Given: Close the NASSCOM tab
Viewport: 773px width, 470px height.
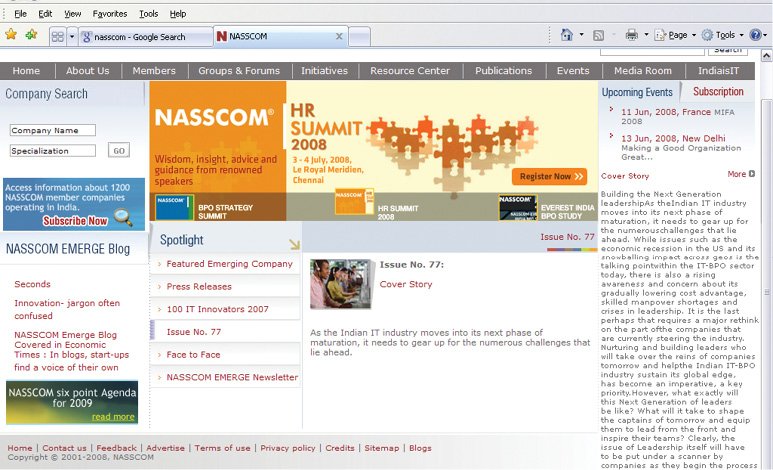Looking at the screenshot, I should point(339,36).
